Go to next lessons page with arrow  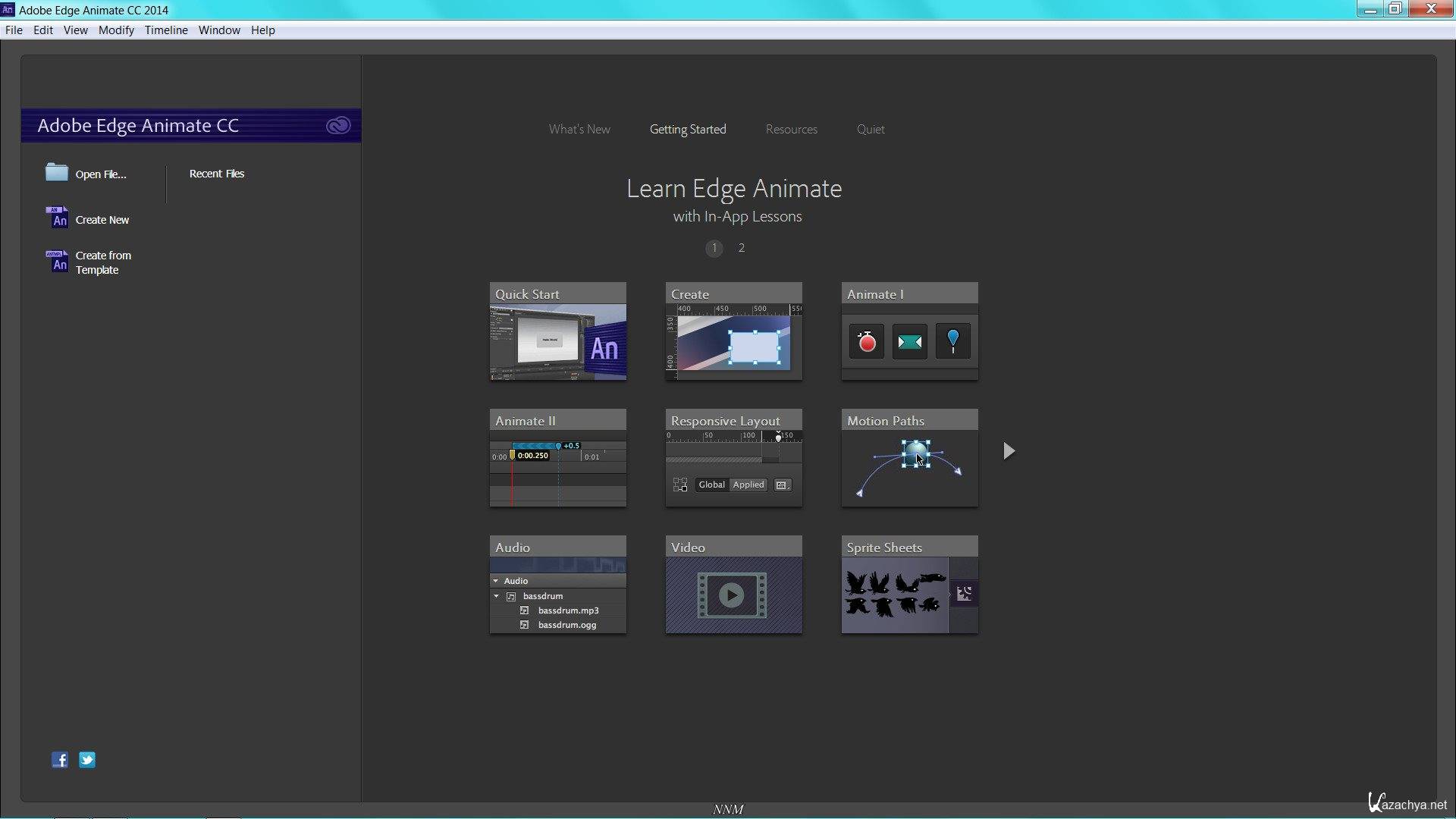click(x=1009, y=451)
